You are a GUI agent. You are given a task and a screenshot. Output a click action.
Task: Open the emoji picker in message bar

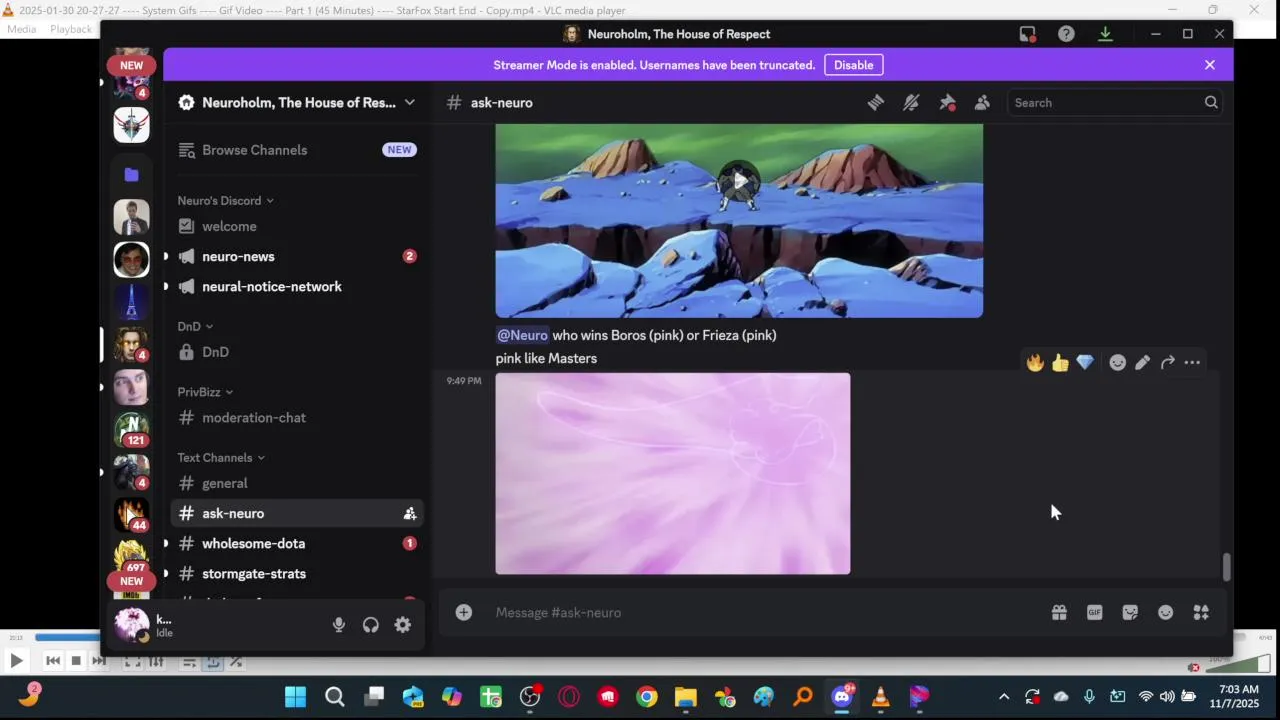(x=1165, y=612)
